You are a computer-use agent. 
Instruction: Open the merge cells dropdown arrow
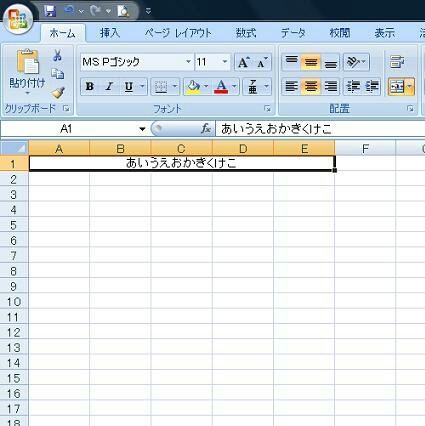pyautogui.click(x=410, y=87)
